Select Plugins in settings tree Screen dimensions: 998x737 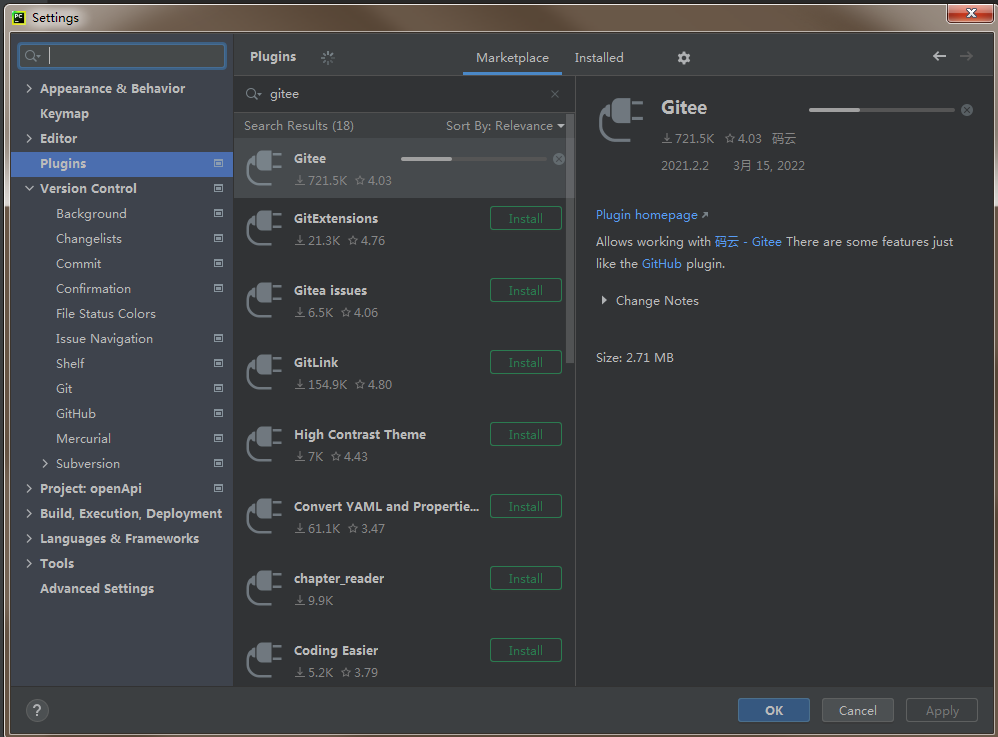(x=122, y=164)
